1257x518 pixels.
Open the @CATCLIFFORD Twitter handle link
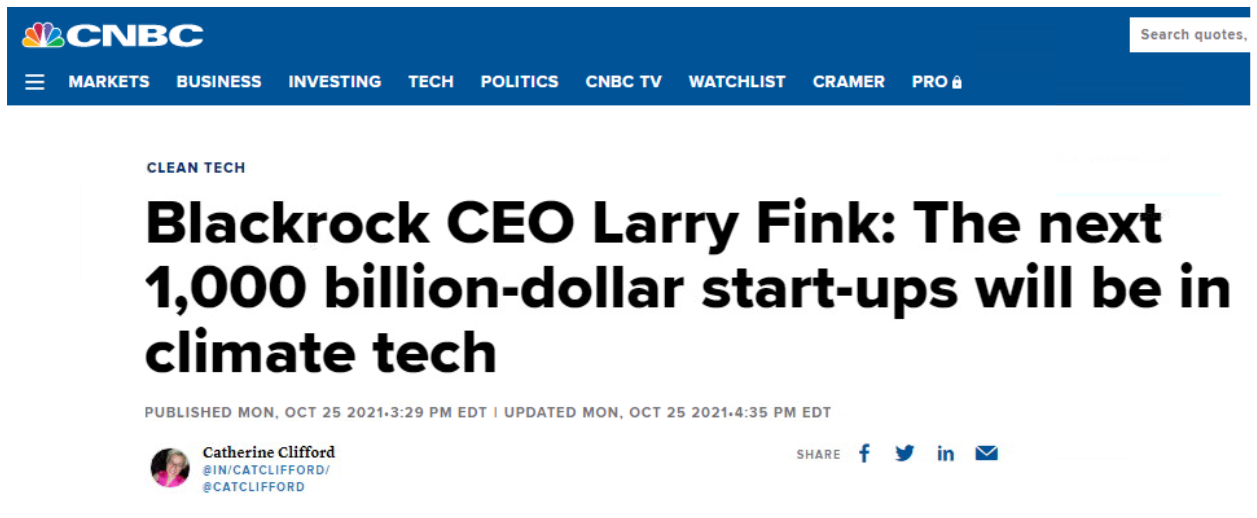[253, 487]
